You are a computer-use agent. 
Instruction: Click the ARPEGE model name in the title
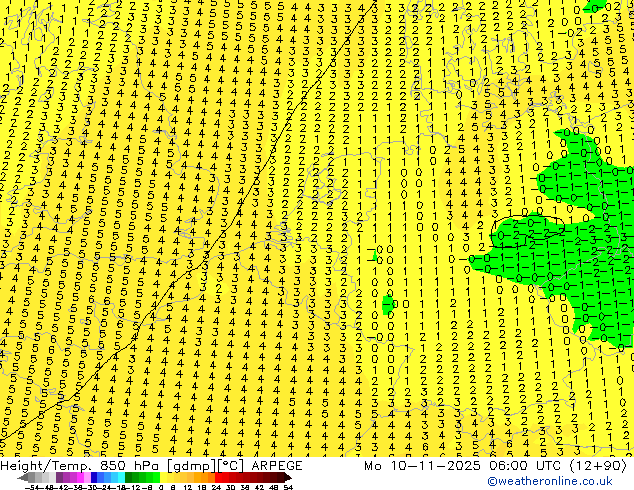(x=277, y=466)
